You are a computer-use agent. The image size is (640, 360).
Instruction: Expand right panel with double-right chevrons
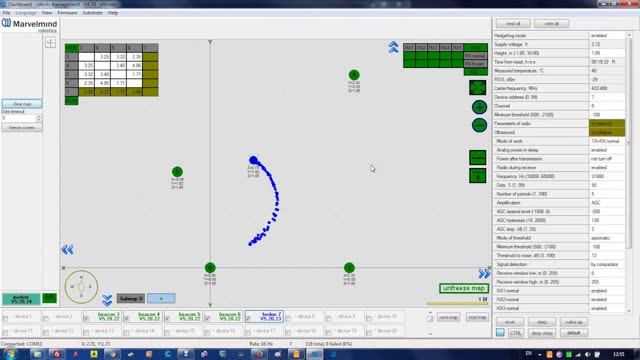(x=484, y=273)
